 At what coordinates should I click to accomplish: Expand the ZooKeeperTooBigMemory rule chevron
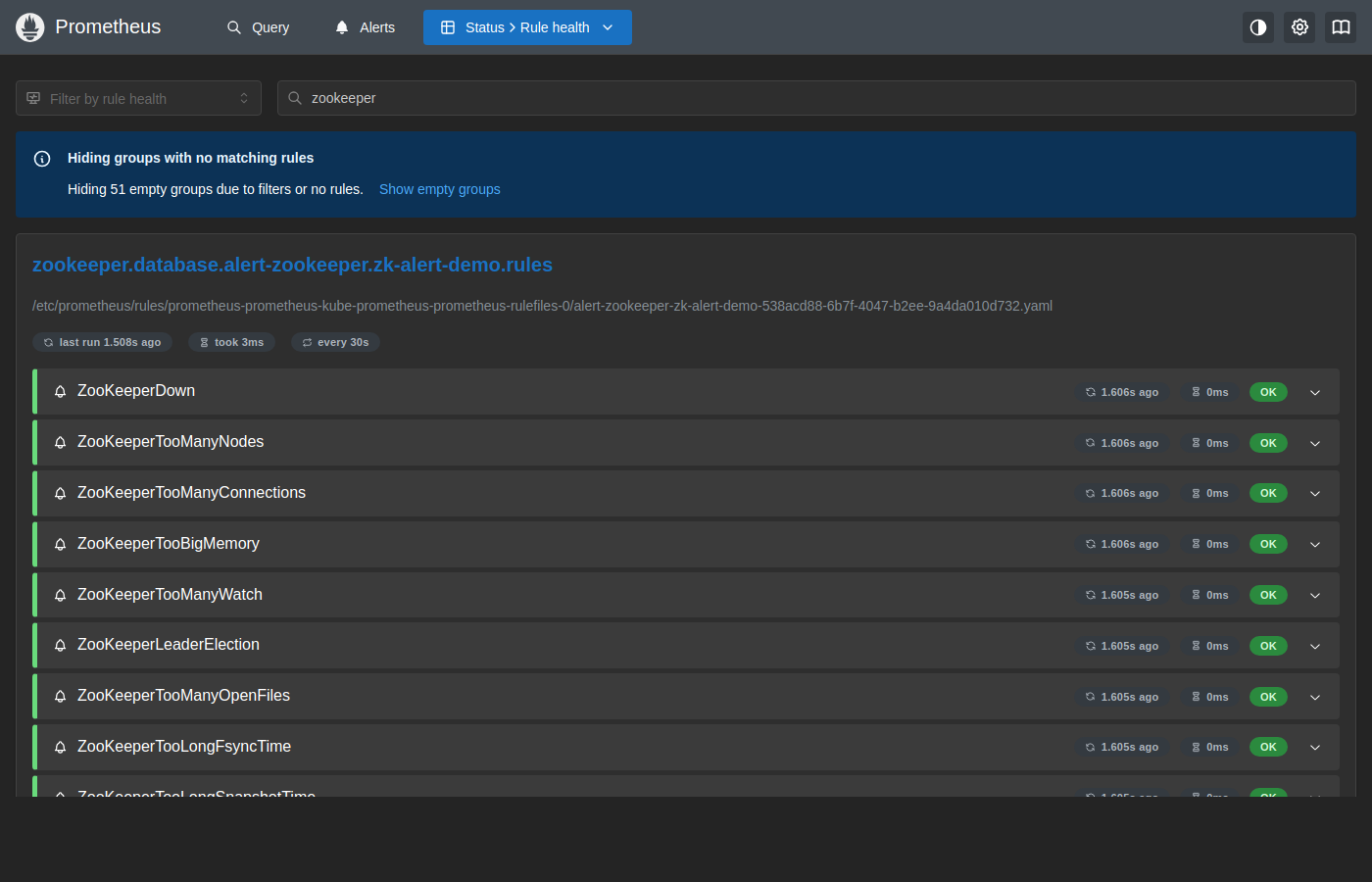click(1315, 544)
